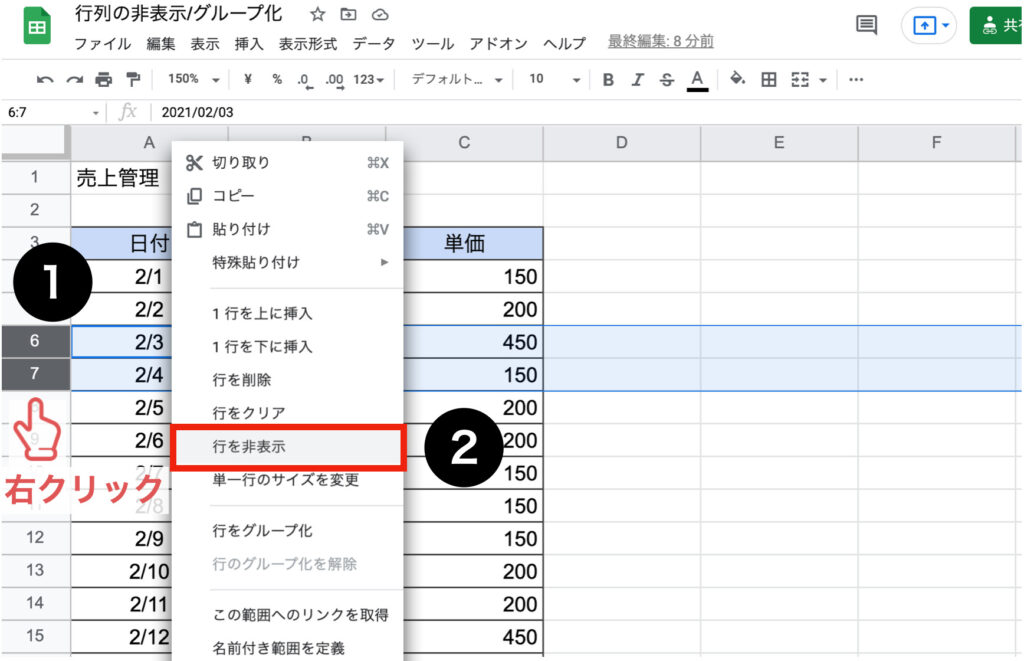Viewport: 1024px width, 661px height.
Task: Open the merge cells dropdown arrow
Action: coord(823,80)
